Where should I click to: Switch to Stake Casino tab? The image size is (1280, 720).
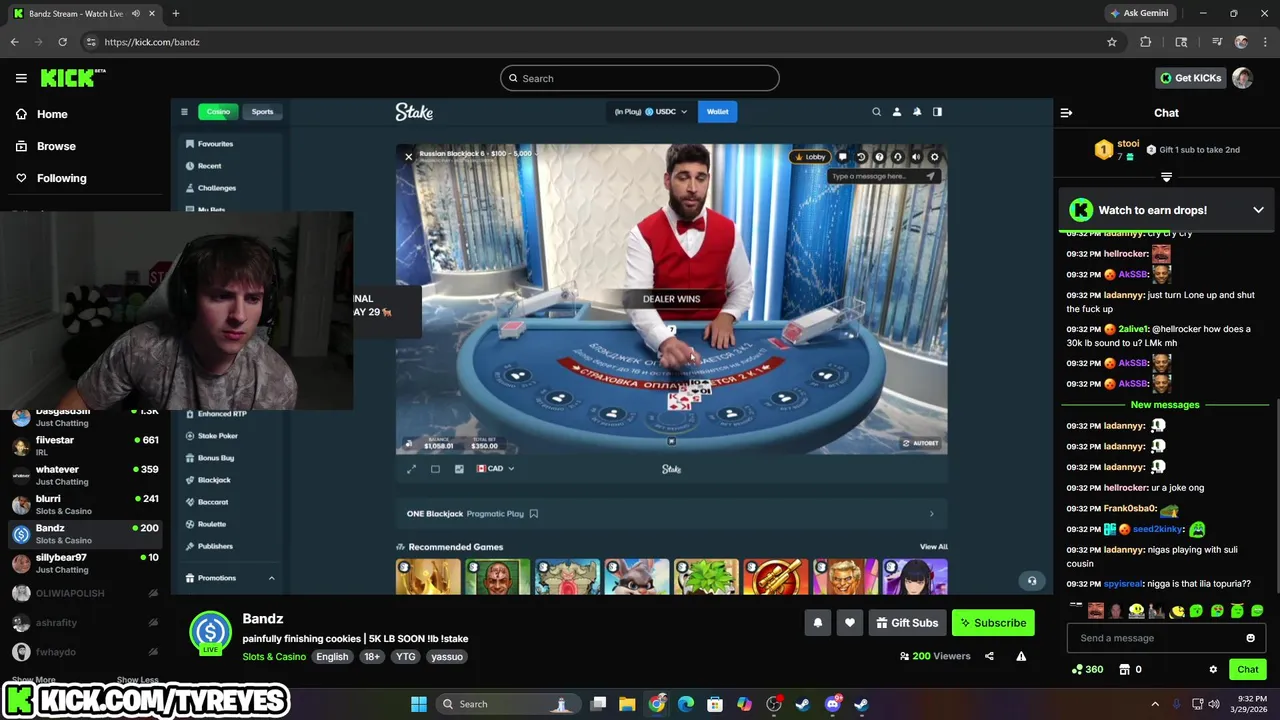coord(218,112)
